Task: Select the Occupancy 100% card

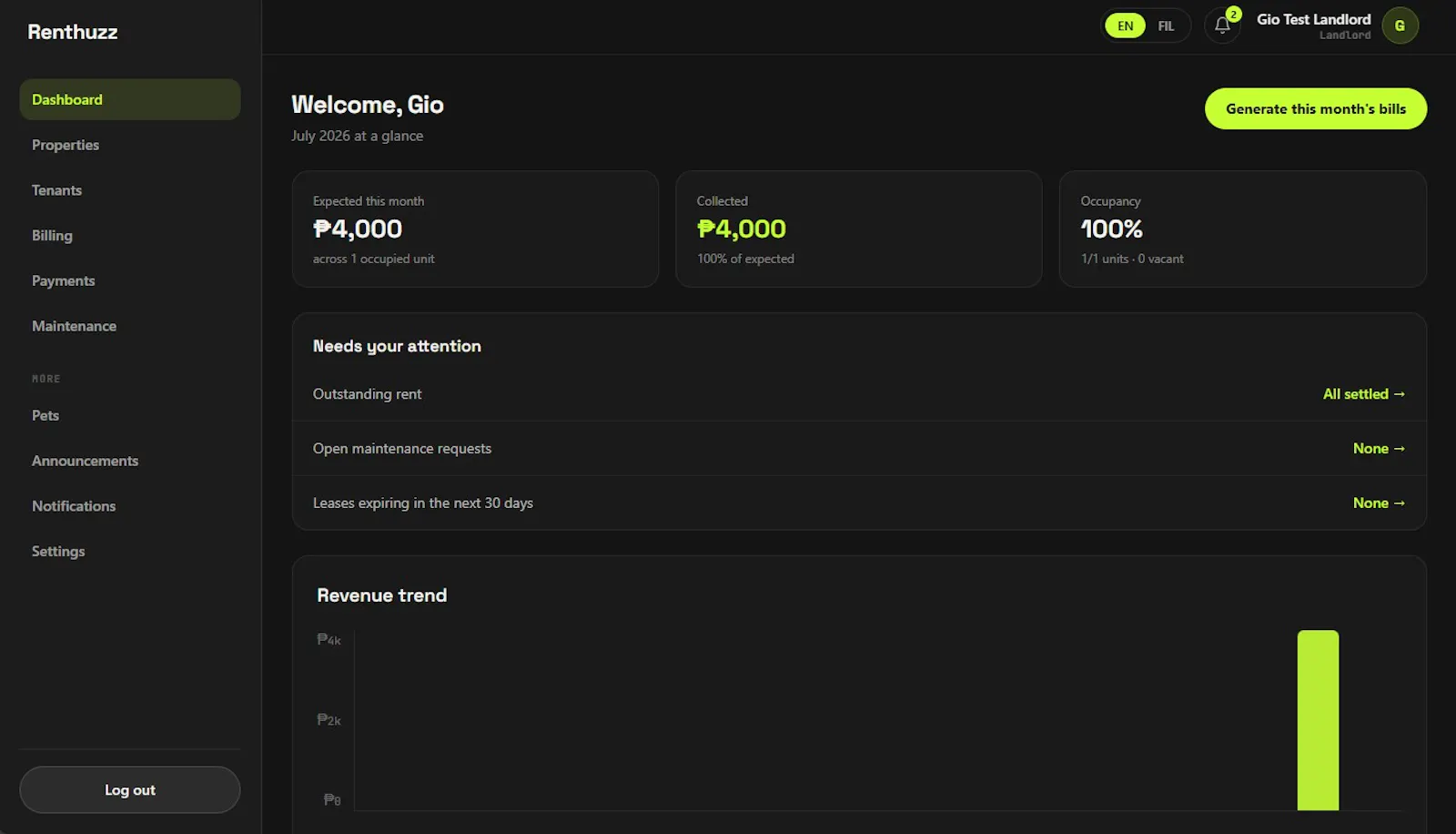Action: (x=1242, y=229)
